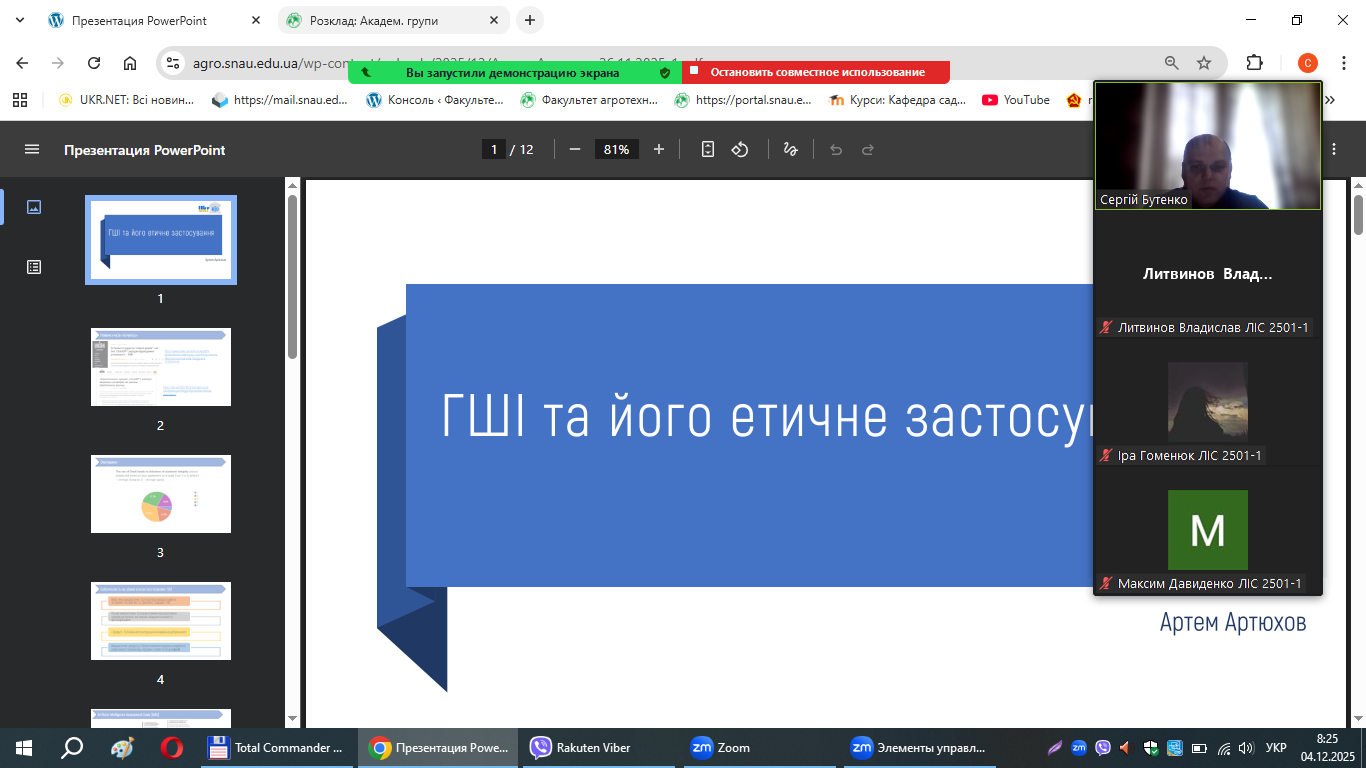This screenshot has height=768, width=1366.
Task: Select slide 3 thumbnail with pie chart
Action: pyautogui.click(x=161, y=494)
